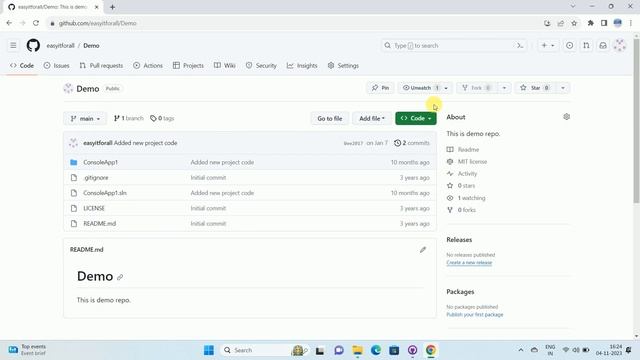Click Go to file button
The image size is (640, 360).
330,118
